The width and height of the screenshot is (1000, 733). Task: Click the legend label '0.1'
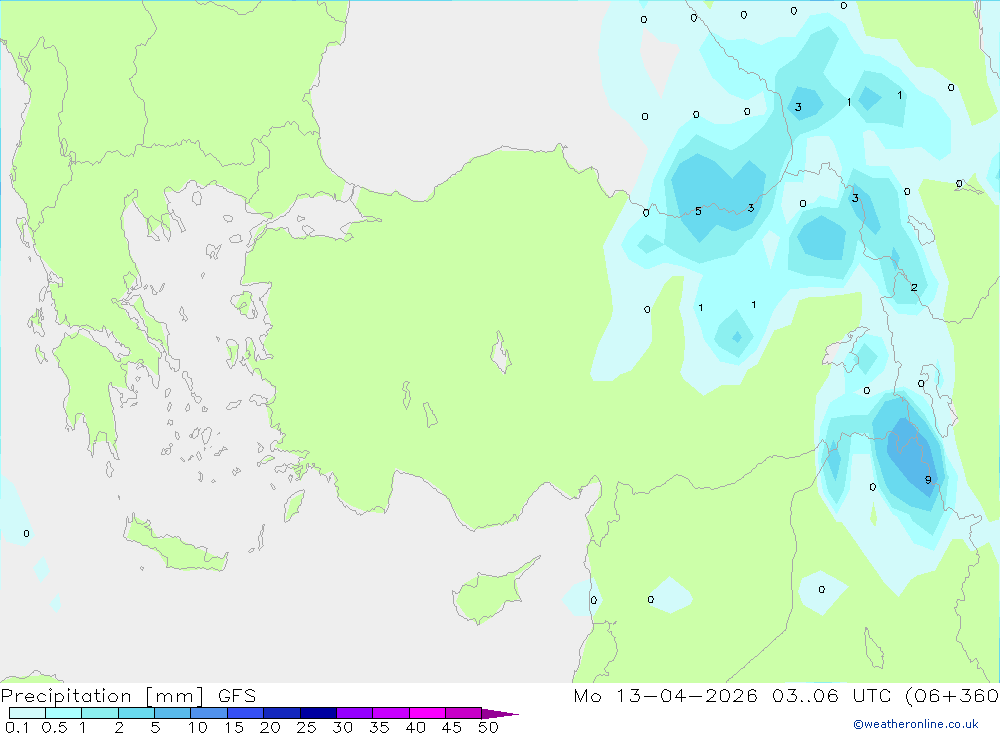[x=16, y=727]
